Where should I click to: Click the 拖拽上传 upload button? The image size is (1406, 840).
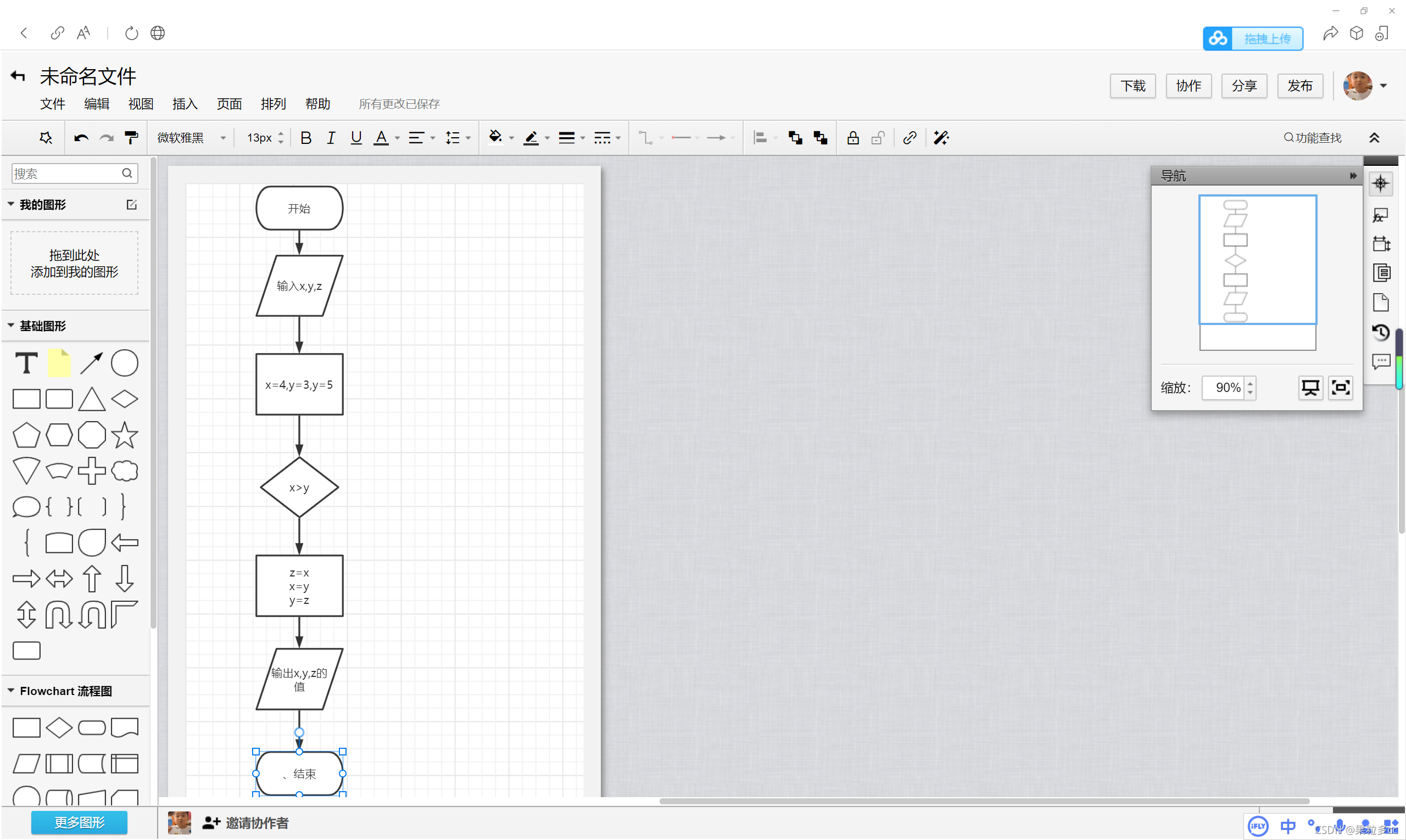[1253, 38]
